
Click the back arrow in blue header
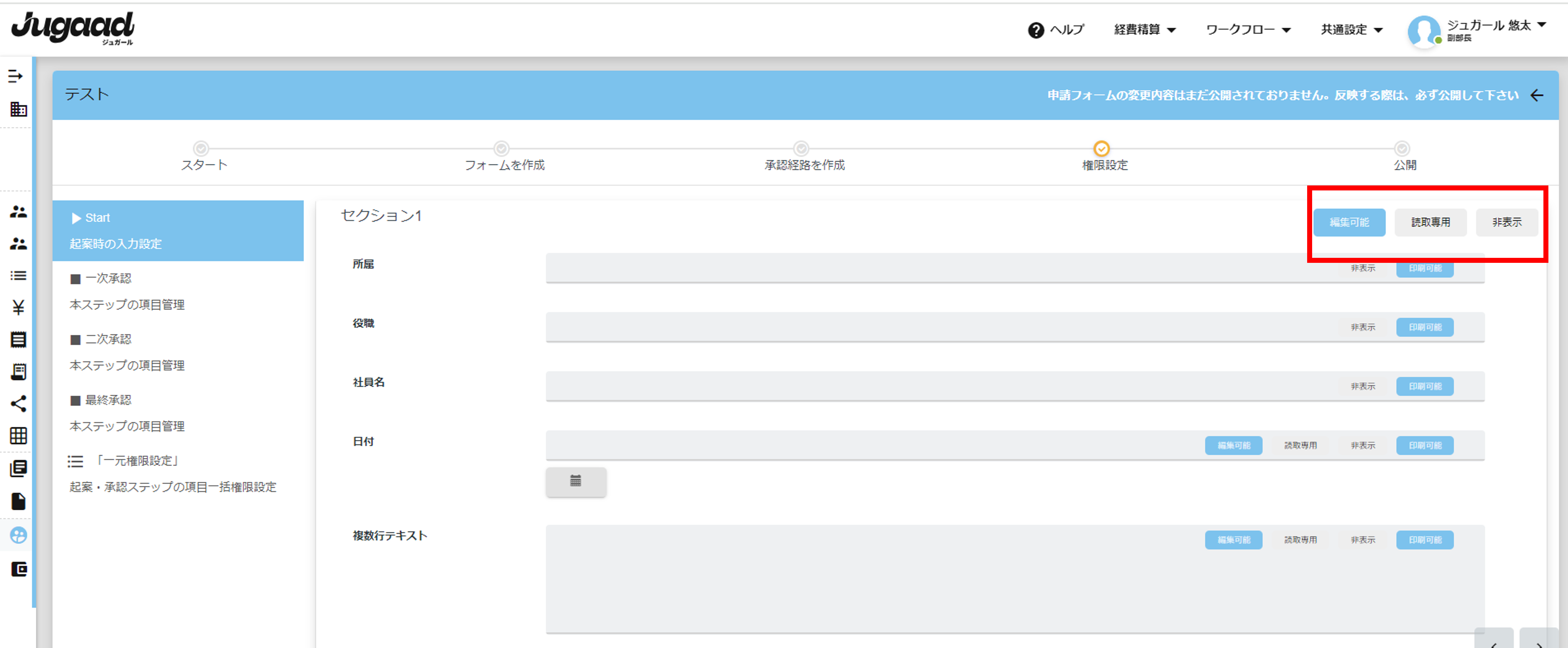[x=1536, y=95]
